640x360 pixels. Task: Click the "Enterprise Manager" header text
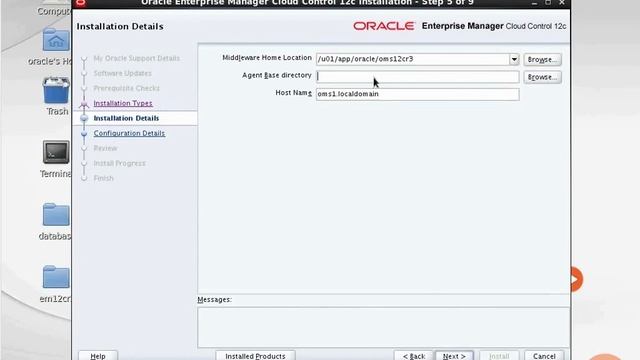(462, 26)
